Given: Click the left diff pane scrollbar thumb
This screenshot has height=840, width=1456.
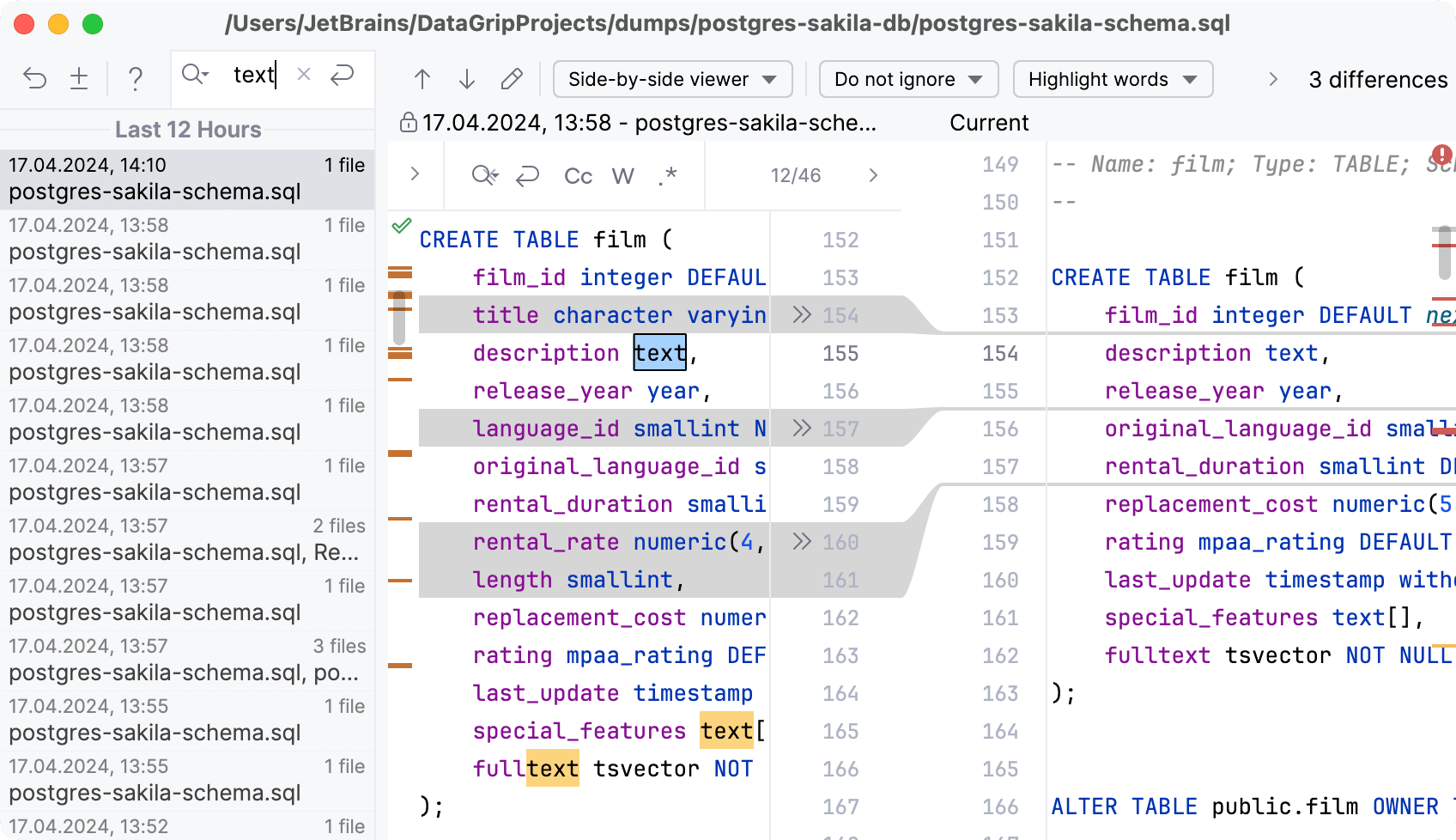Looking at the screenshot, I should (398, 318).
